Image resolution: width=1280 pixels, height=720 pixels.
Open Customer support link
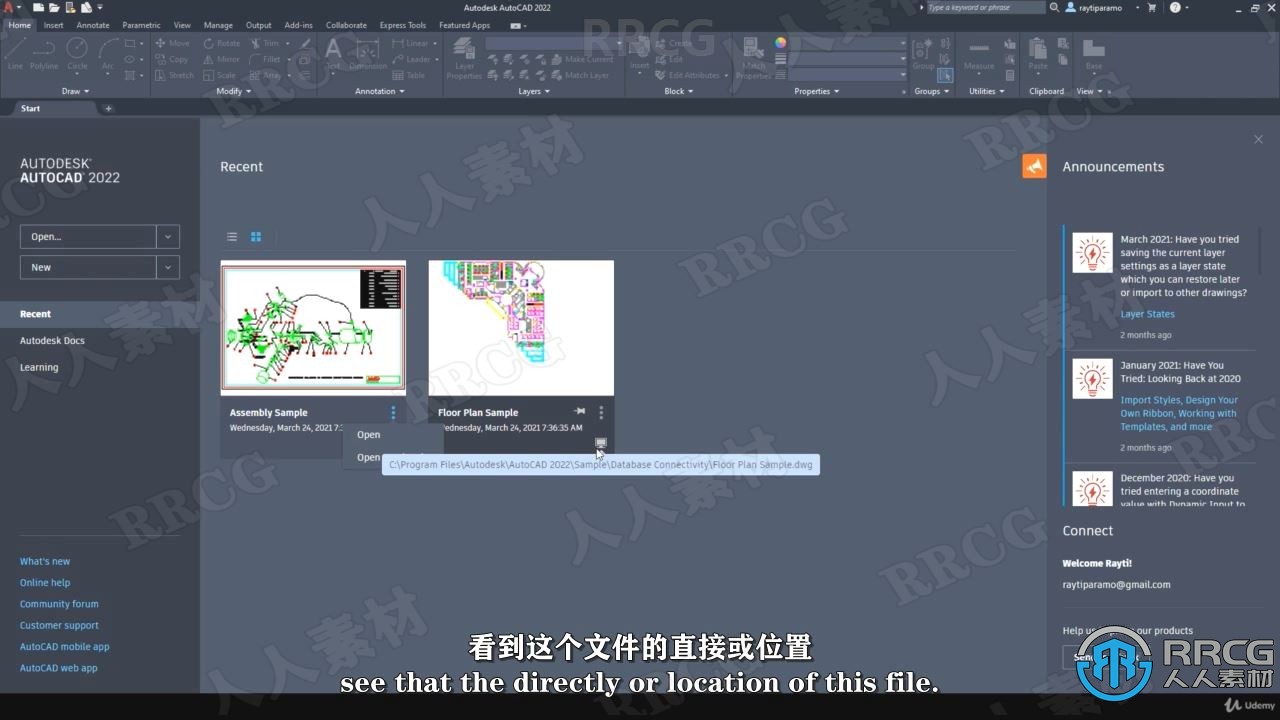pos(59,626)
